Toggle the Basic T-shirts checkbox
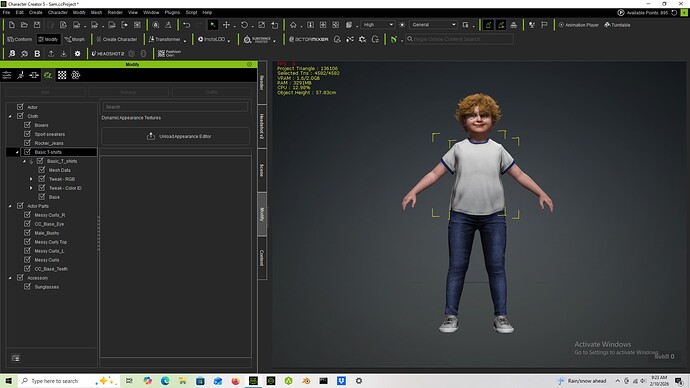The width and height of the screenshot is (690, 388). coord(27,152)
